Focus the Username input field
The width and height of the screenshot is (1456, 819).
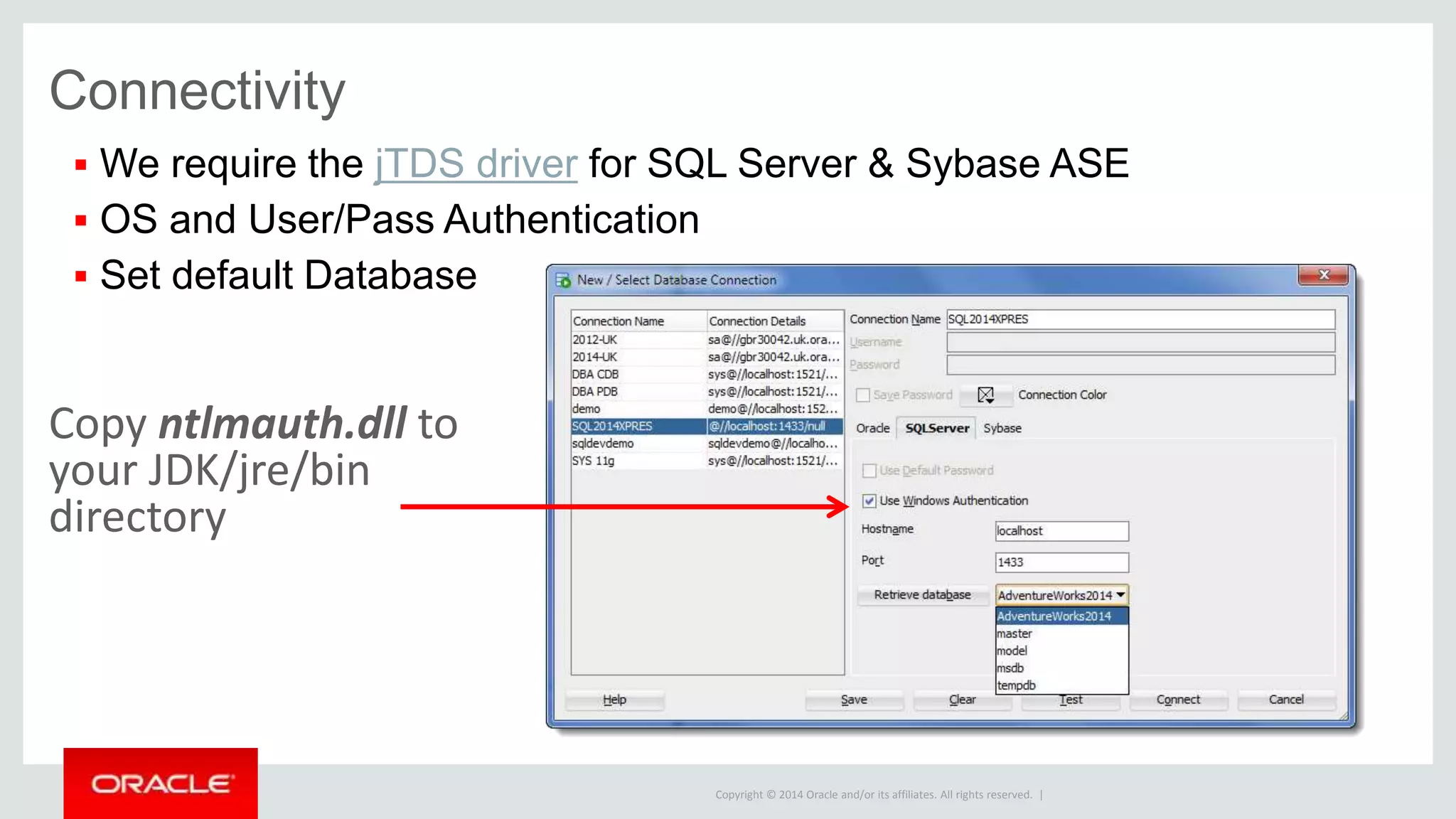[1141, 342]
